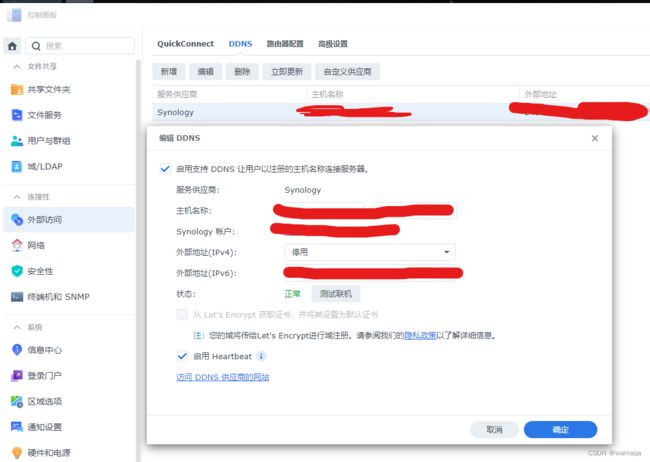Switch to the 高级设置 tab
This screenshot has width=650, height=462.
332,44
